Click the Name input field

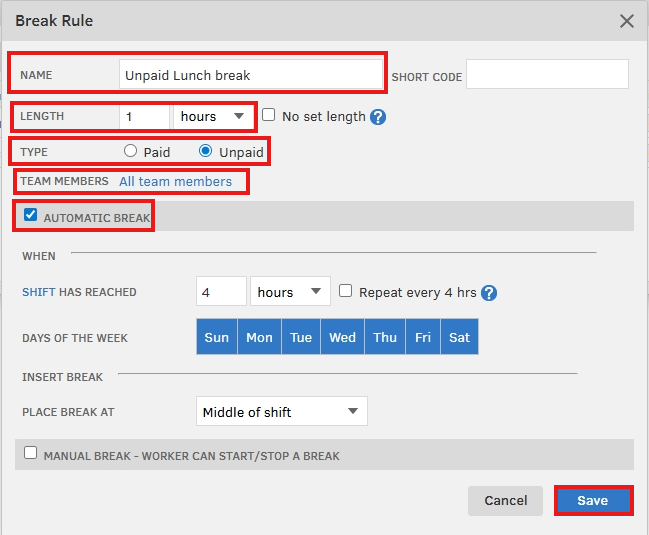click(250, 75)
